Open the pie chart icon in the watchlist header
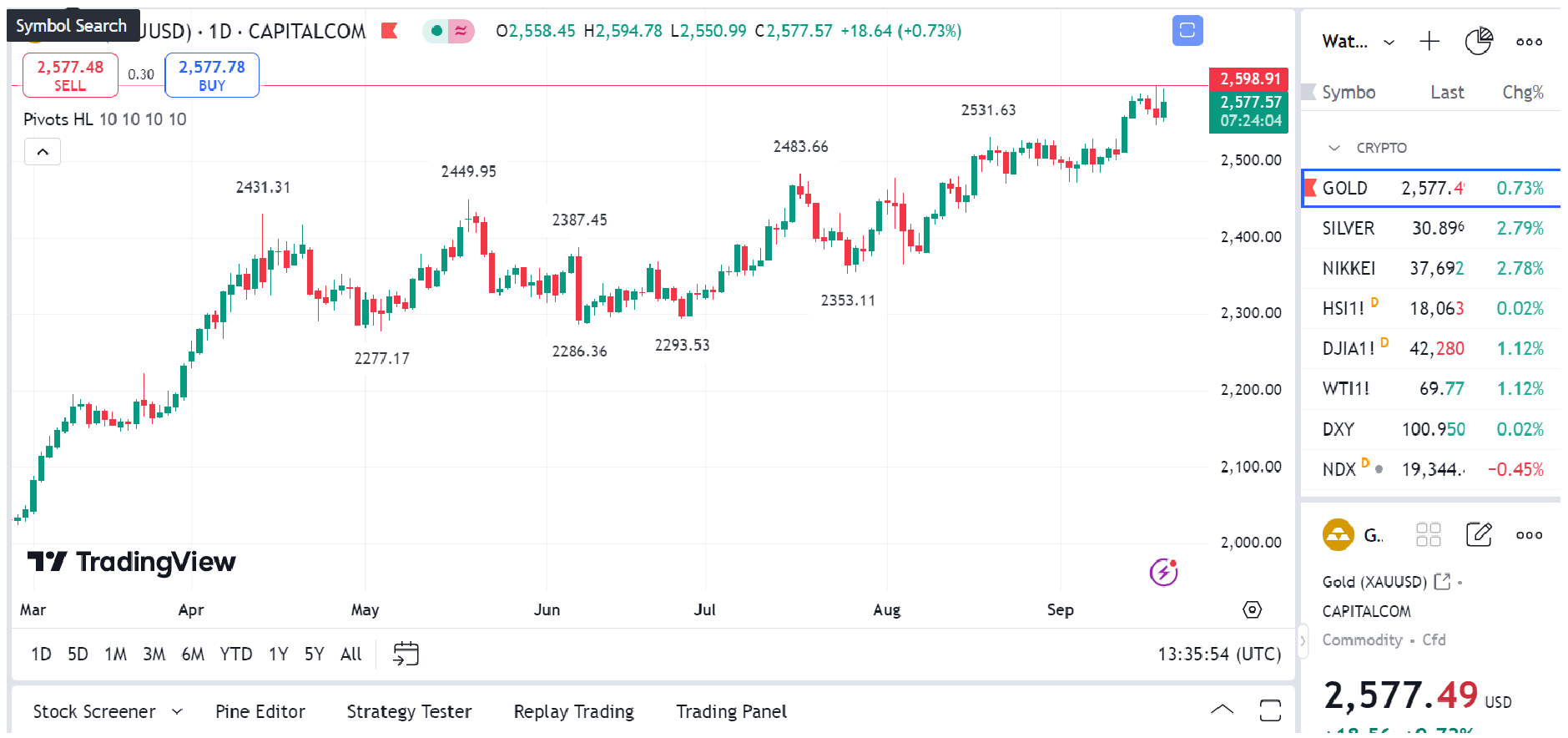Screen dimensions: 1568x738 coord(1480,39)
